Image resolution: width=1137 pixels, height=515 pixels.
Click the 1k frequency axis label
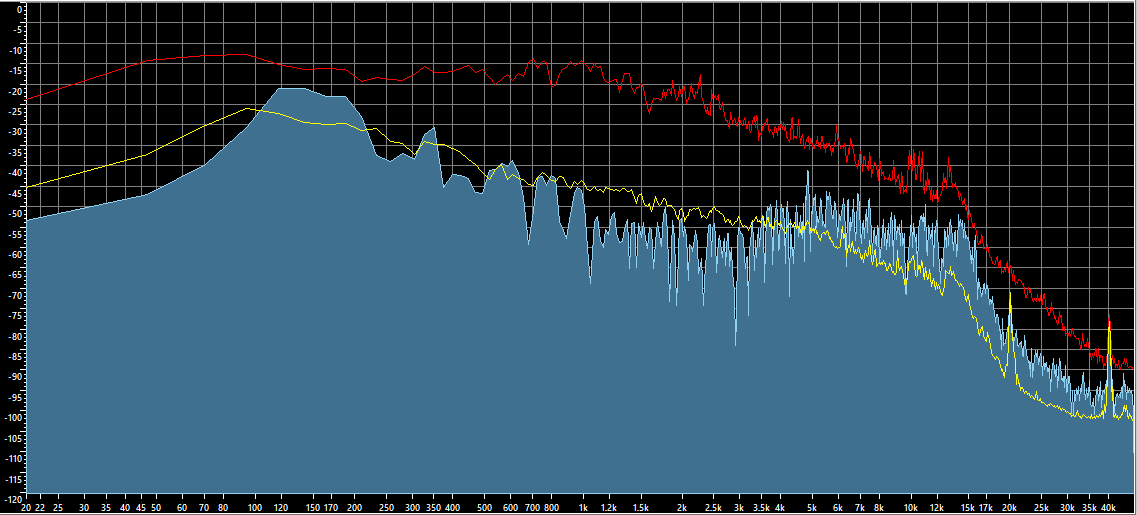(x=584, y=508)
